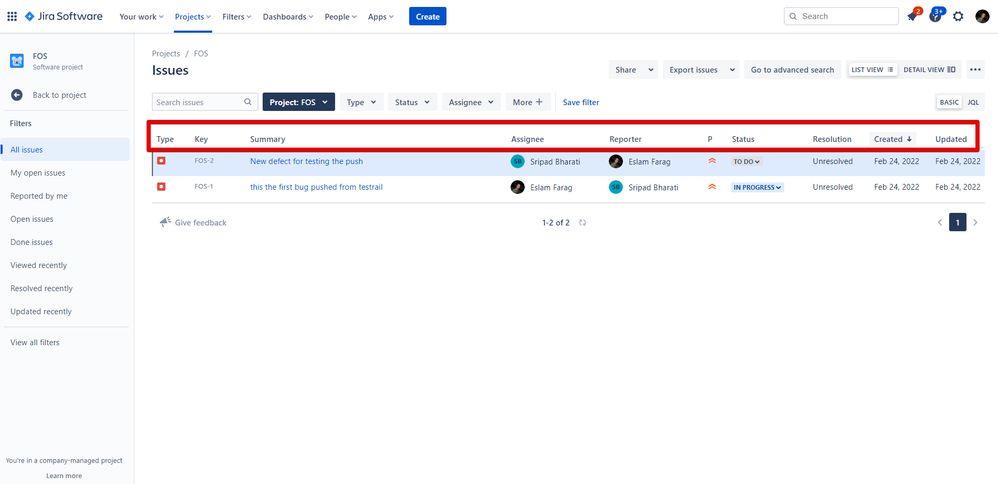Click the FOS project avatar icon
Viewport: 998px width, 484px height.
(x=17, y=61)
